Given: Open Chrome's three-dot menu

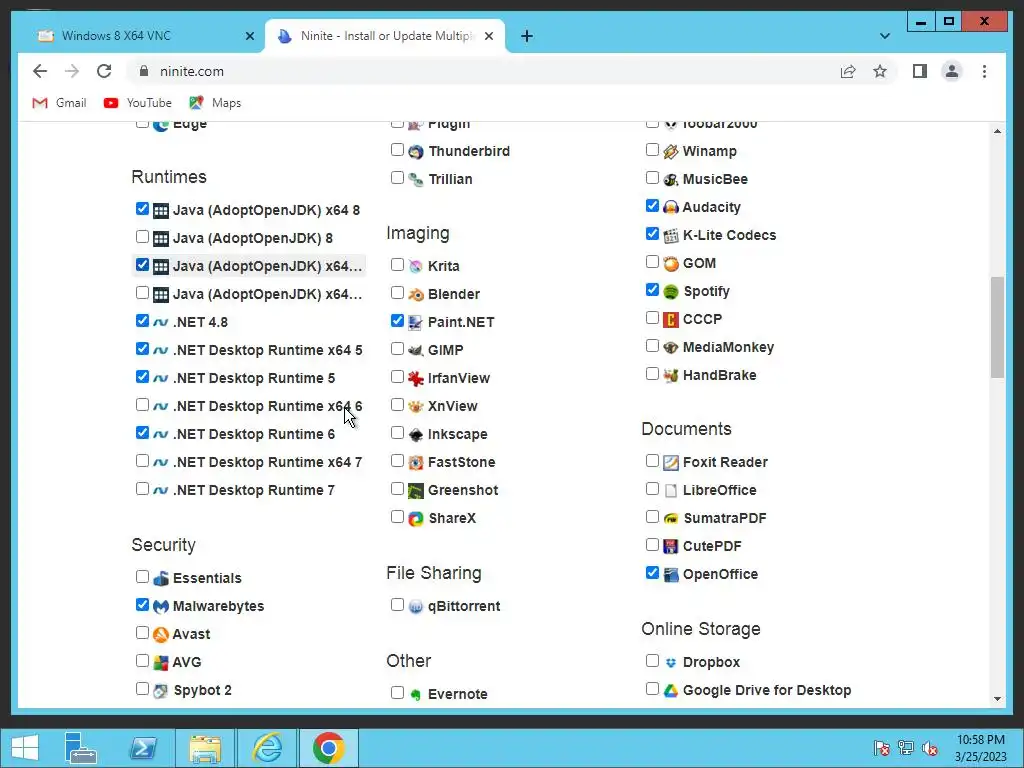Looking at the screenshot, I should pos(984,71).
